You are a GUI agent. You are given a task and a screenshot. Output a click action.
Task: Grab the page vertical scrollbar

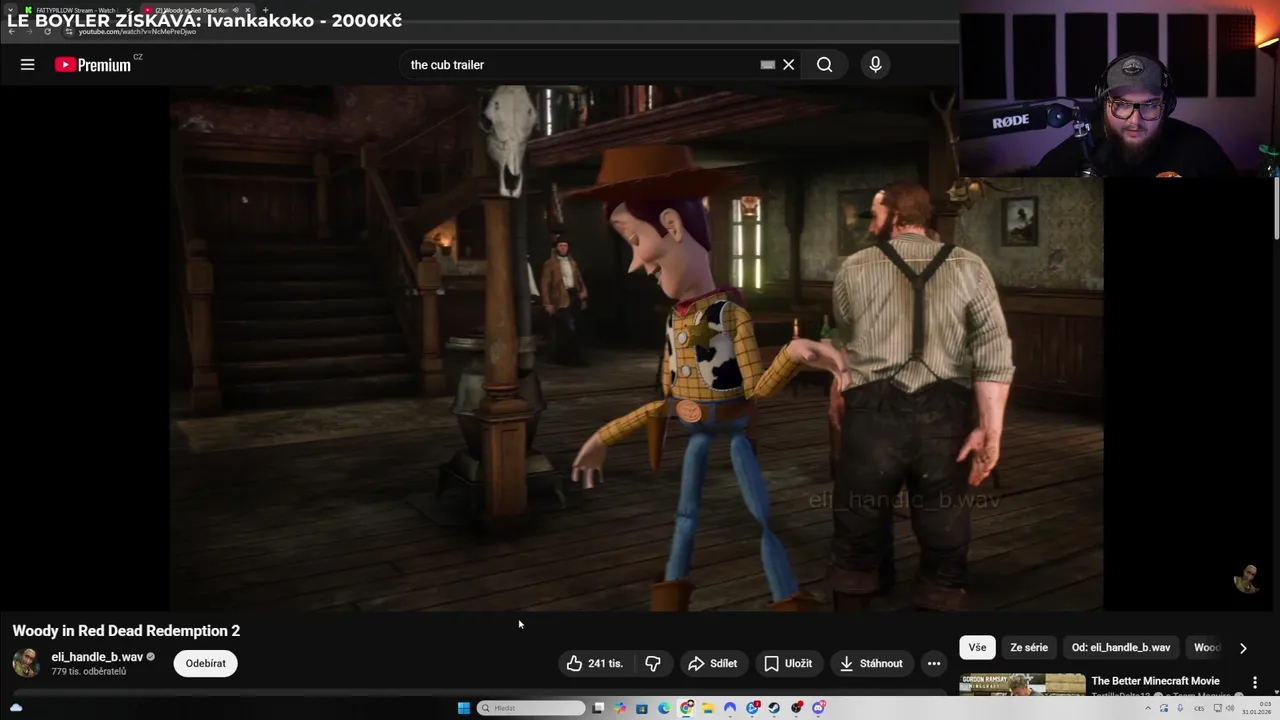pyautogui.click(x=1276, y=210)
